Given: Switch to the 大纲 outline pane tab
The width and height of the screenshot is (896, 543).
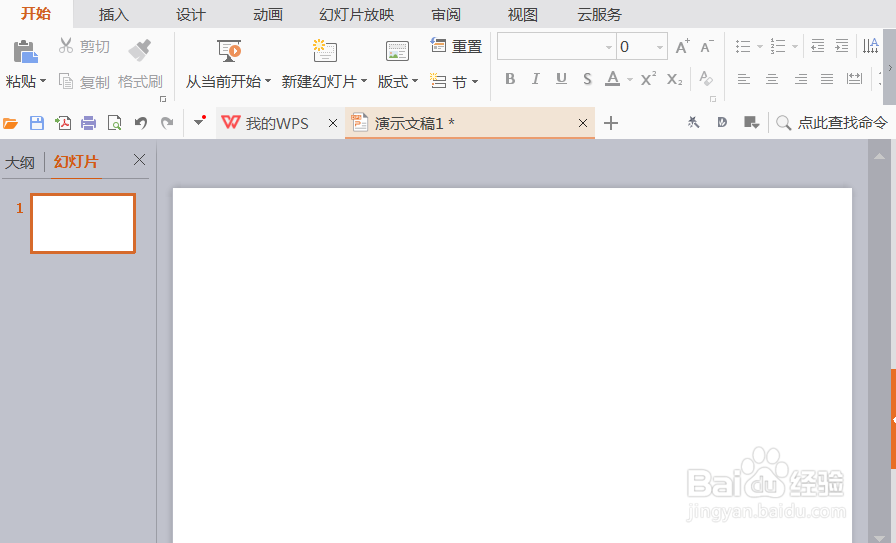Looking at the screenshot, I should pos(20,163).
